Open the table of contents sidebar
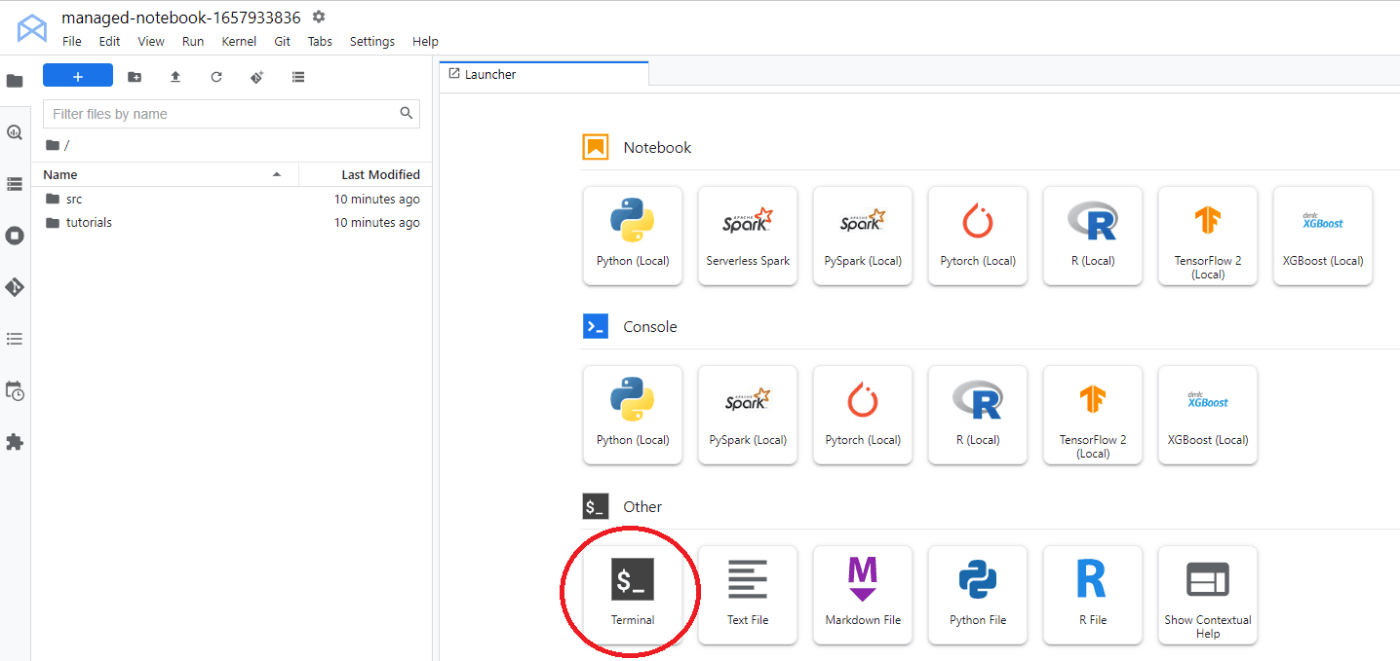The image size is (1400, 661). click(14, 339)
